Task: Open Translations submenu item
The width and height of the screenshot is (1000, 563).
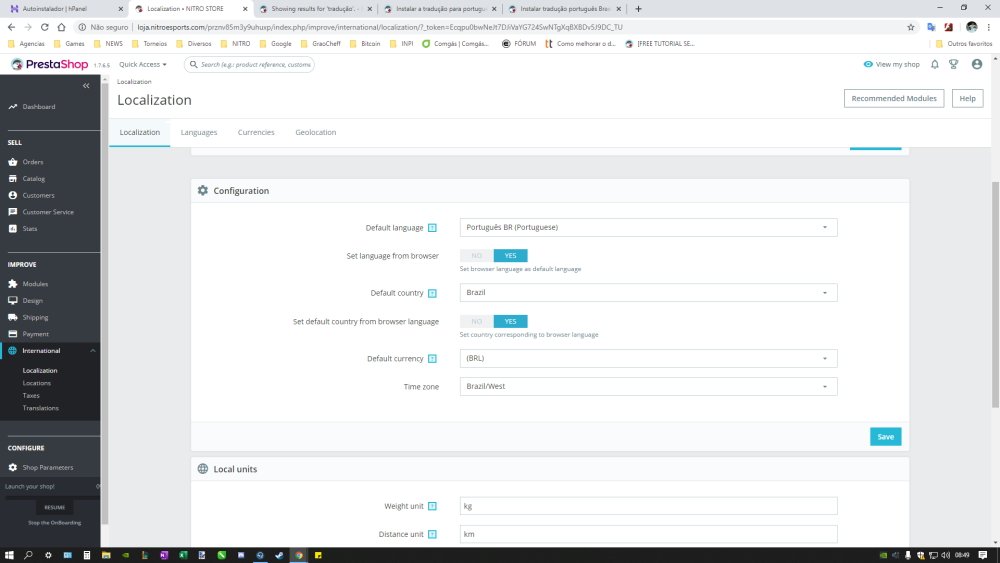Action: (x=40, y=408)
